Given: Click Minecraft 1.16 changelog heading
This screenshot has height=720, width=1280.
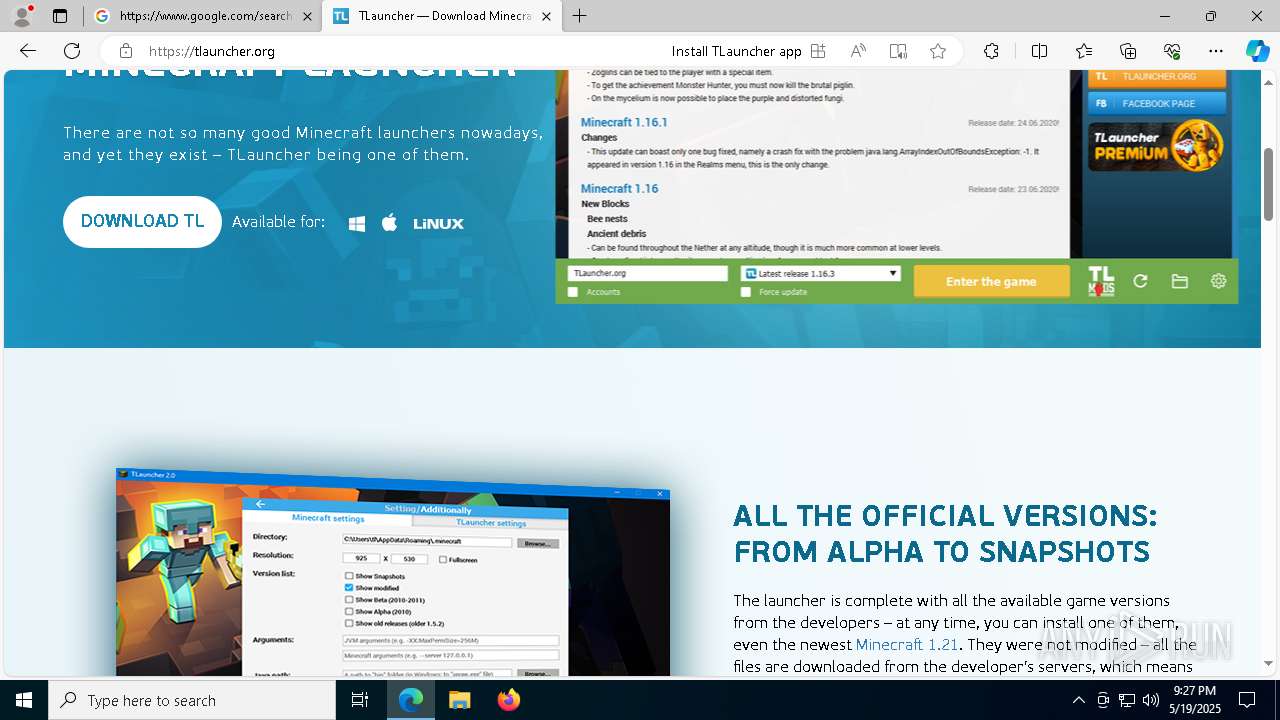Looking at the screenshot, I should click(x=620, y=188).
